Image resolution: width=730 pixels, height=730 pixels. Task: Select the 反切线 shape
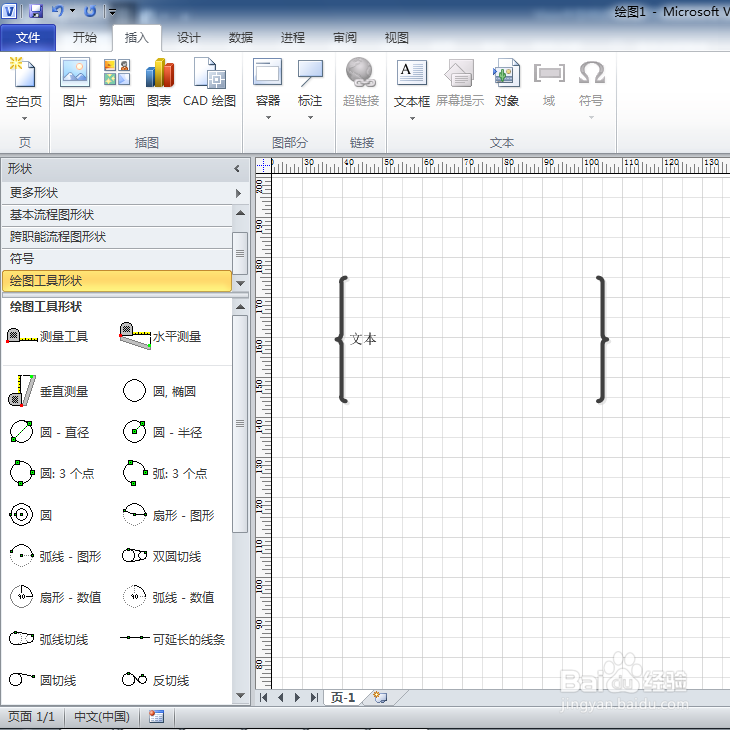pos(155,680)
